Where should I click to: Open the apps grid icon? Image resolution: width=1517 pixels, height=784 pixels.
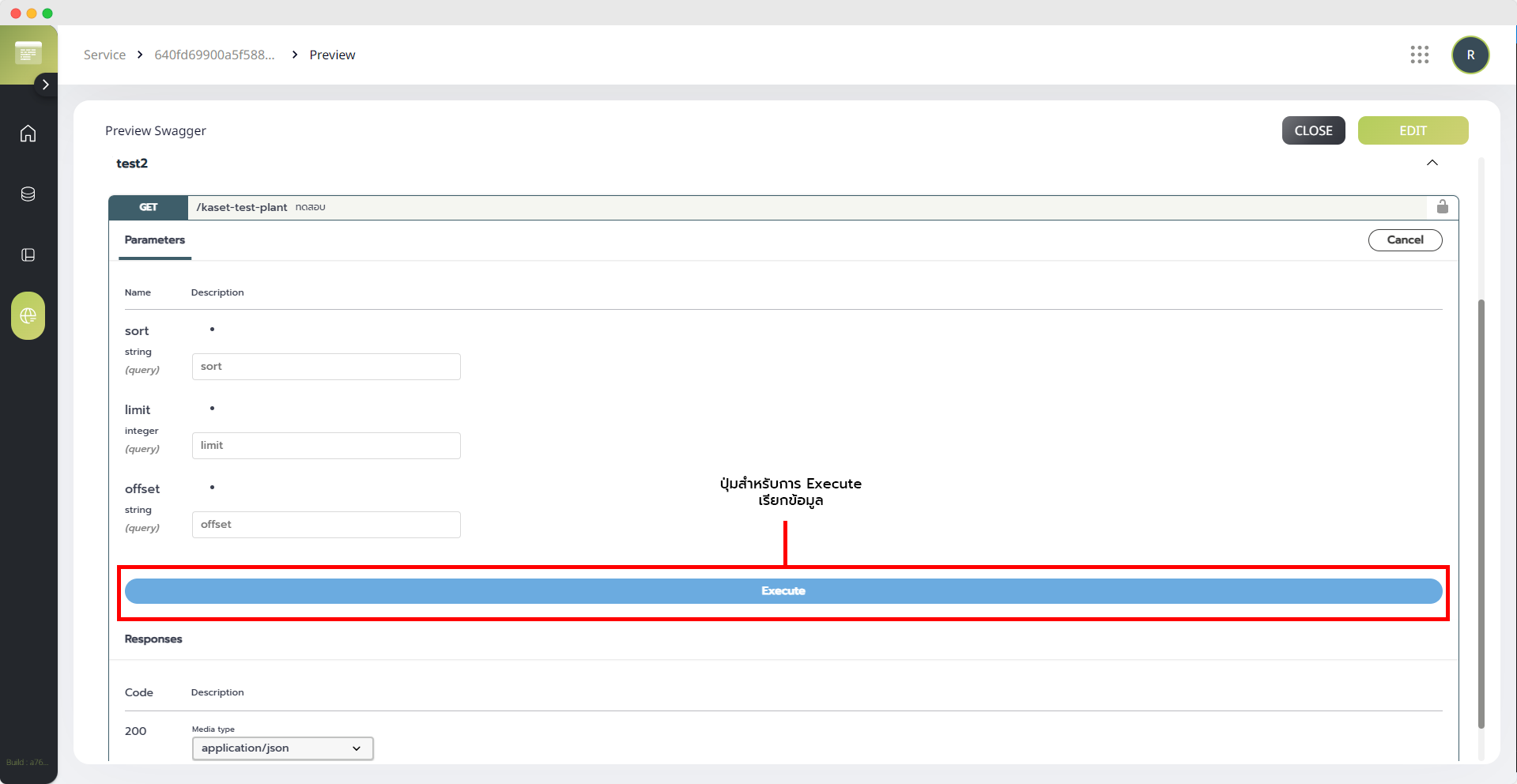pyautogui.click(x=1419, y=55)
